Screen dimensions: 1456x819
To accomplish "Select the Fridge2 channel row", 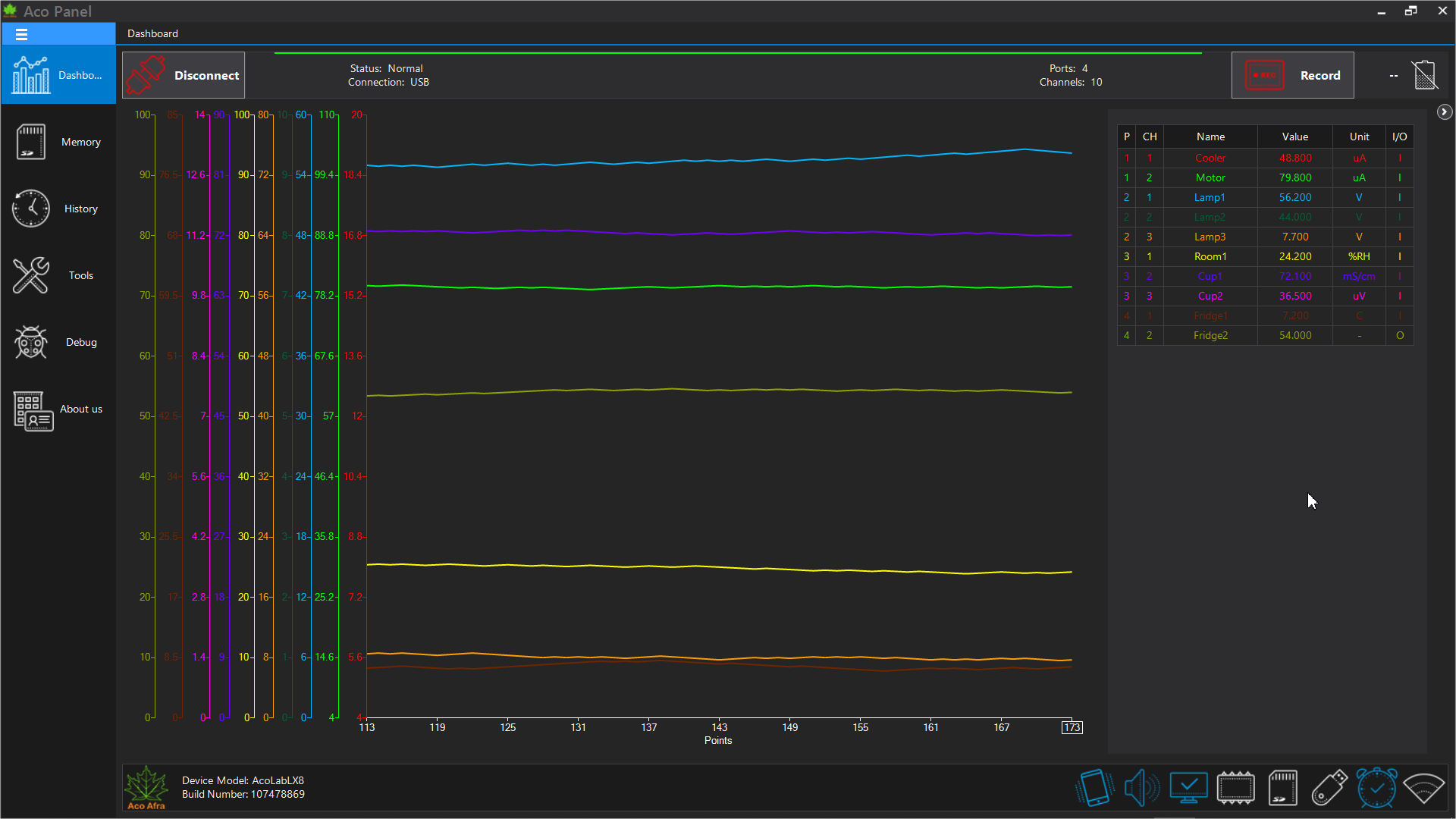I will pos(1265,335).
